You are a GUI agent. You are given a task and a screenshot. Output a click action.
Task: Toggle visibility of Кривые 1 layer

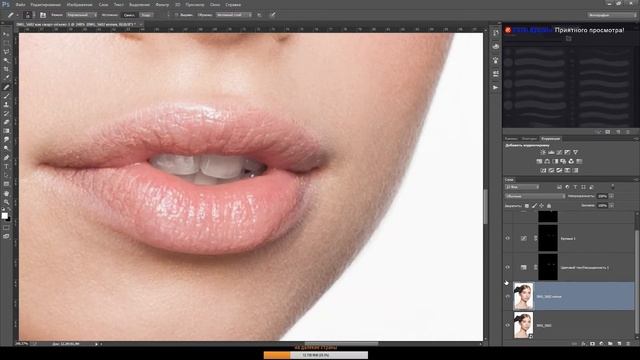tap(508, 238)
